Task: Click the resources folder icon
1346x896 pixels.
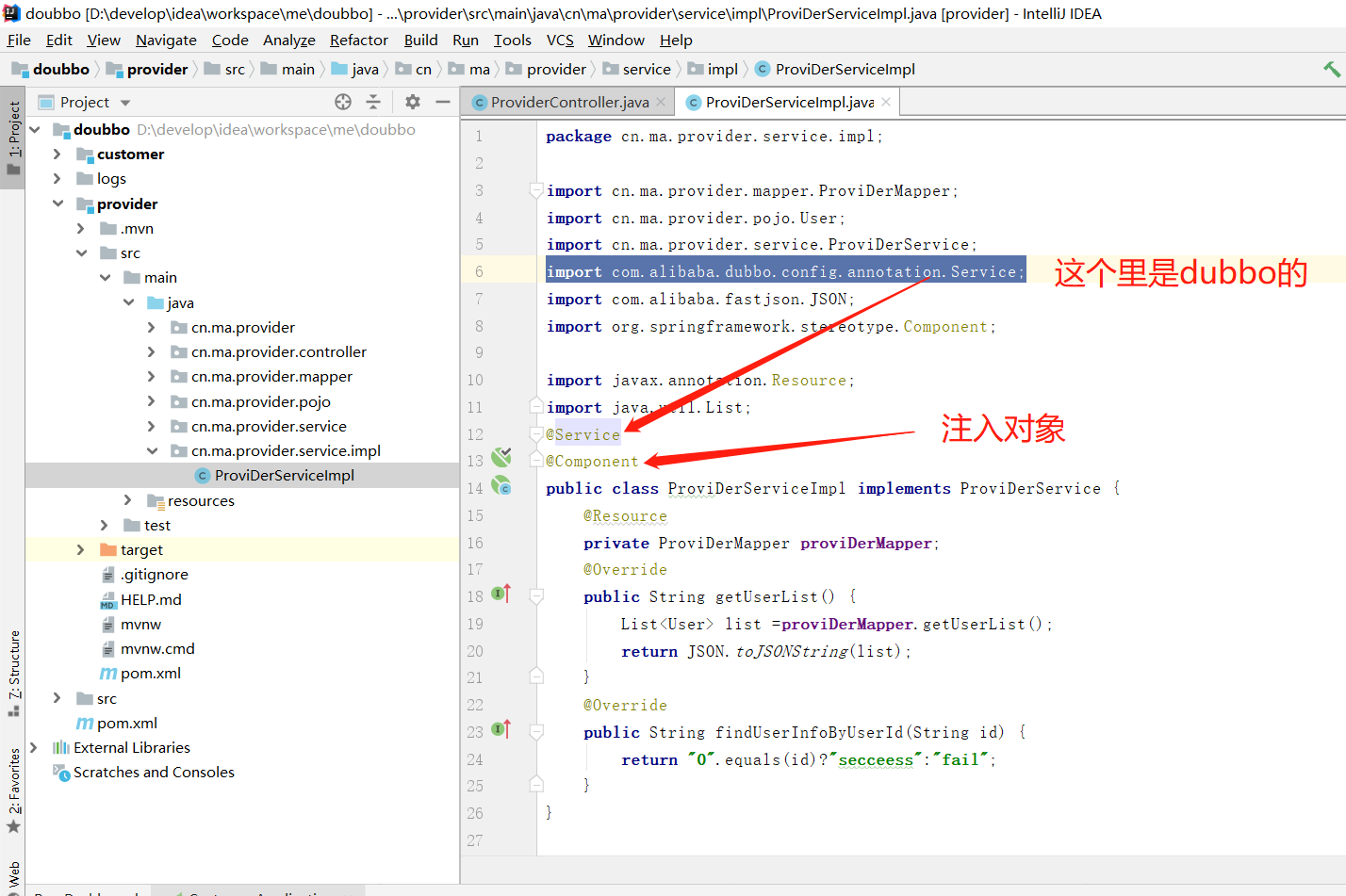Action: [156, 500]
